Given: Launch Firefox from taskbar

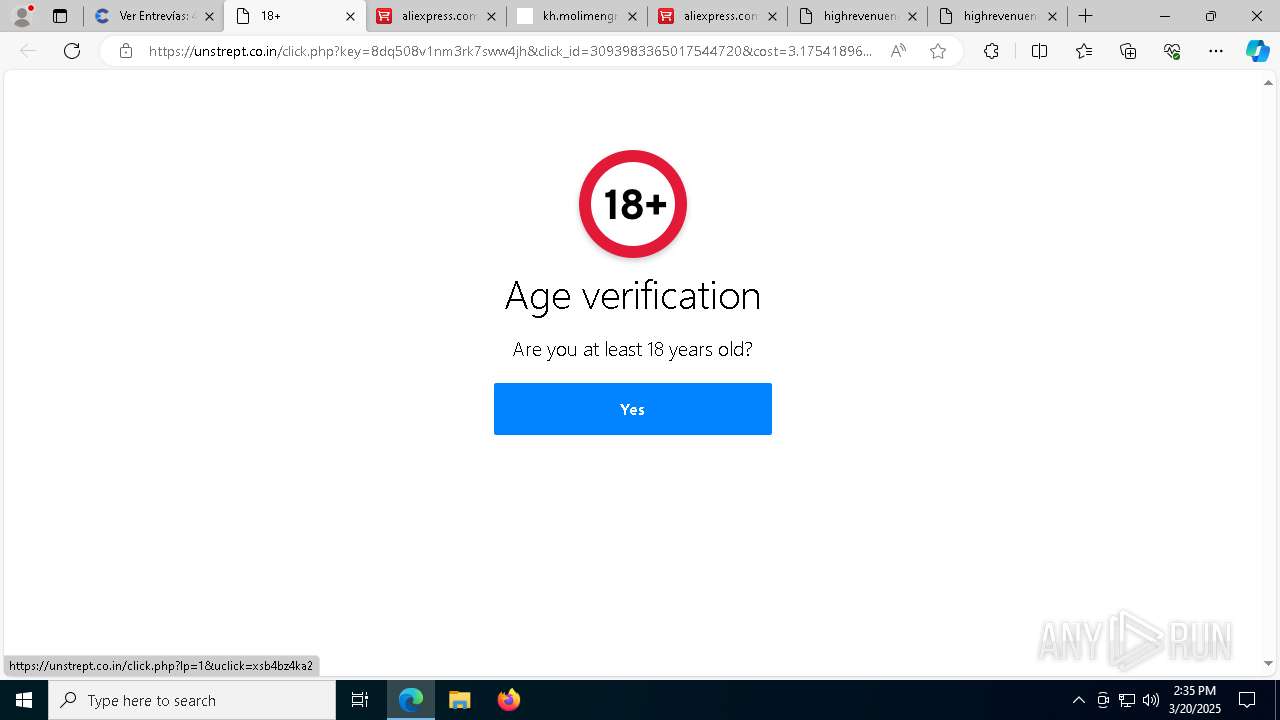Looking at the screenshot, I should (x=508, y=700).
